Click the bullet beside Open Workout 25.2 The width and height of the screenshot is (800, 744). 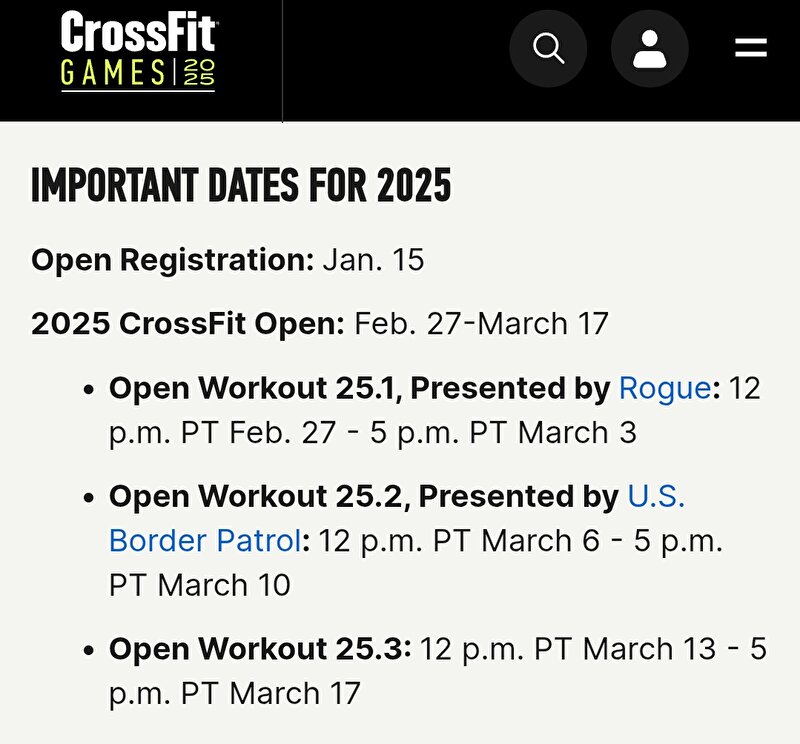tap(89, 498)
